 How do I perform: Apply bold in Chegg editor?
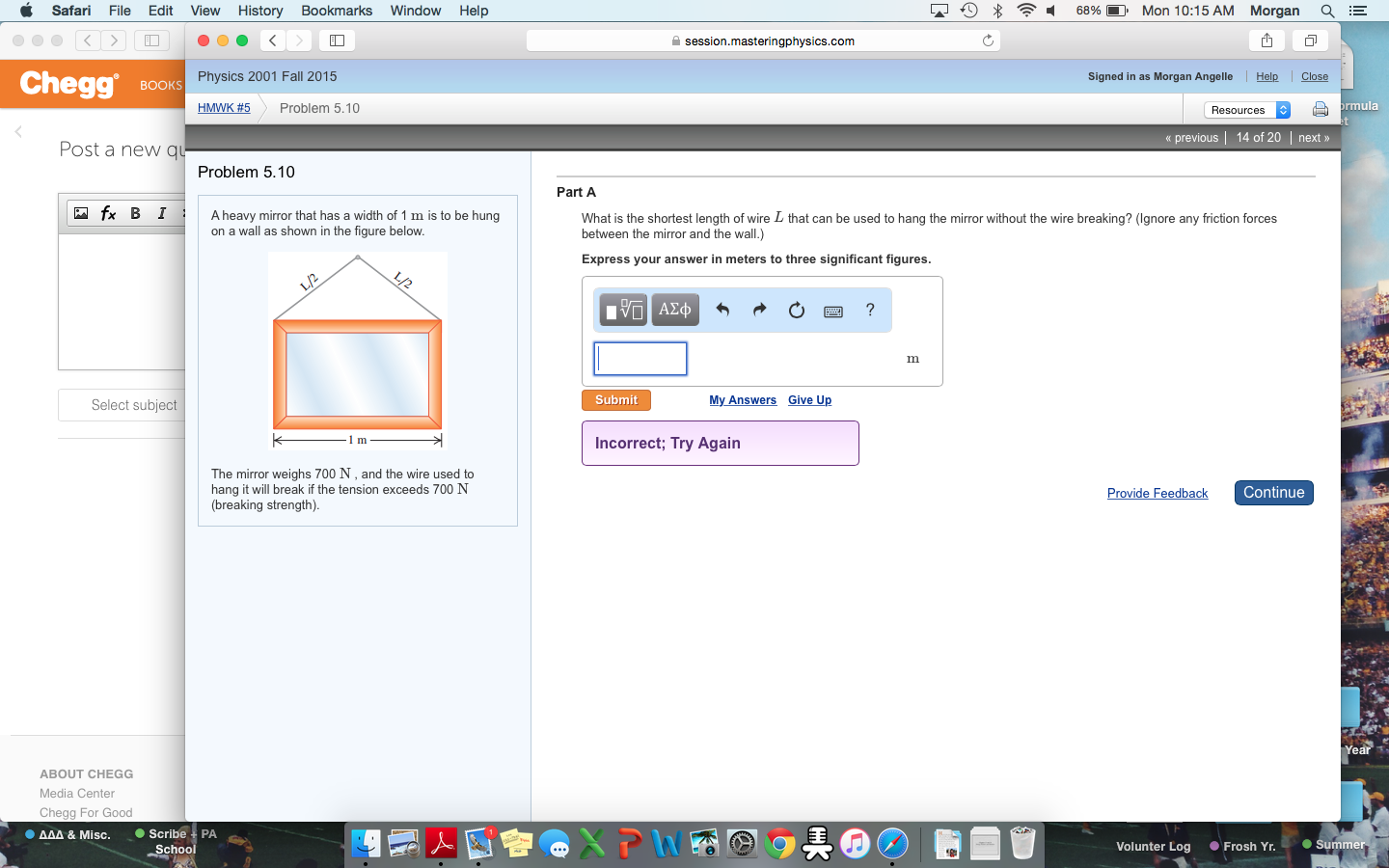135,213
